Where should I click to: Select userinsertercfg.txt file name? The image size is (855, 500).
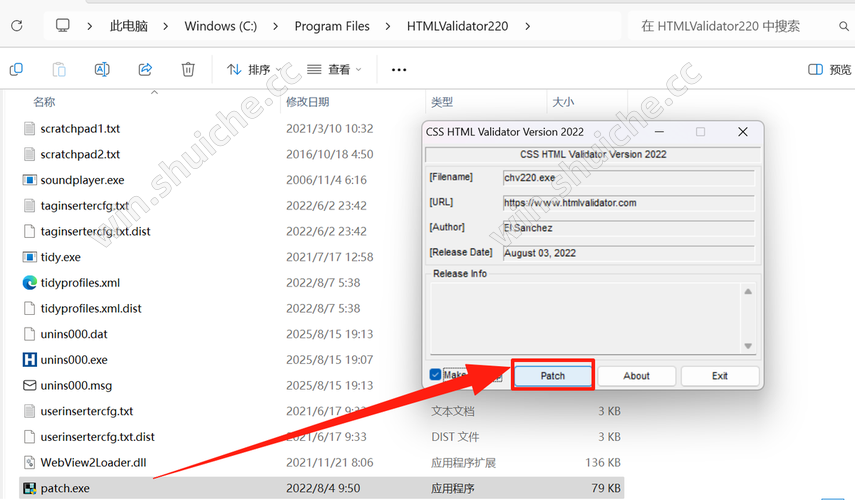click(87, 411)
